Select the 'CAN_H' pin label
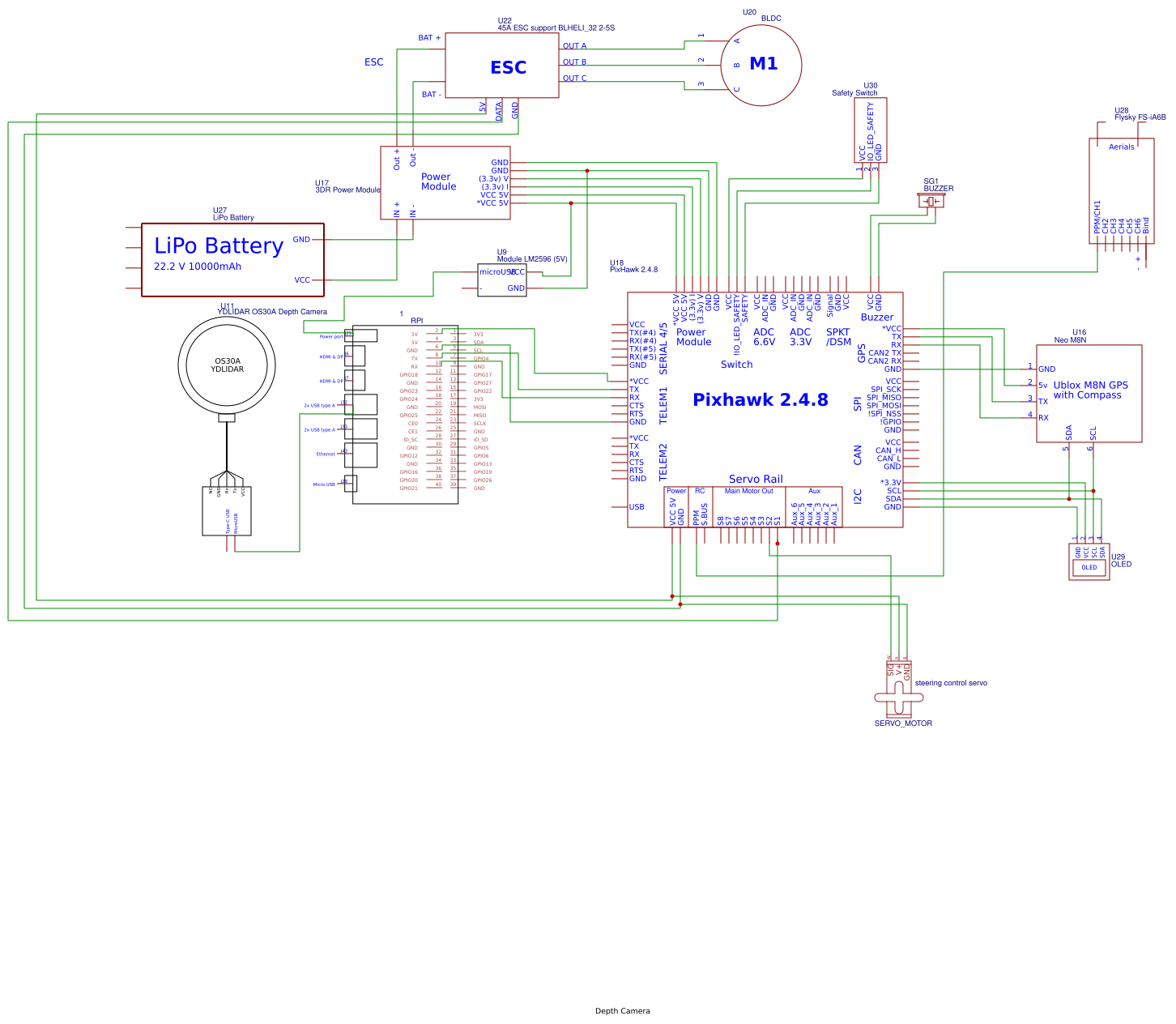Screen dimensions: 1176x1024 tap(888, 451)
